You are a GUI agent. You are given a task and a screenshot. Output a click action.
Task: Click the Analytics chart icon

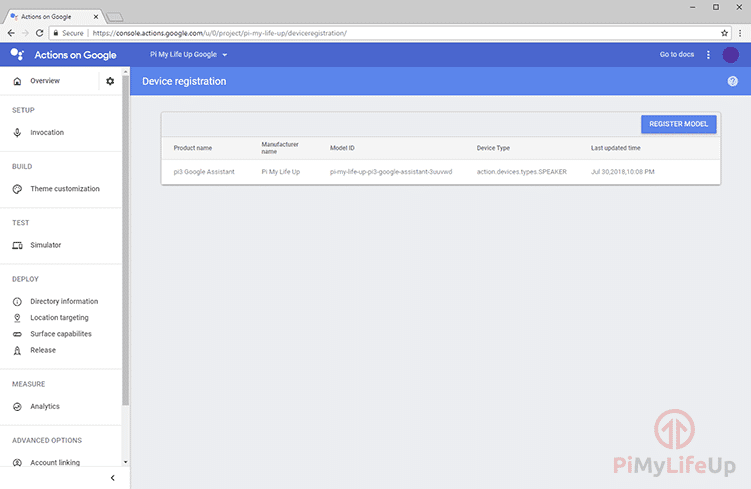(17, 407)
